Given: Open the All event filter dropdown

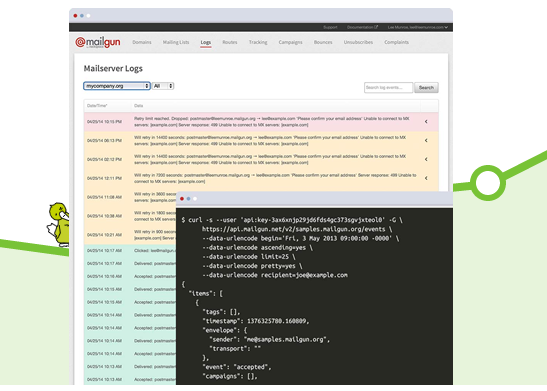Looking at the screenshot, I should coord(163,86).
